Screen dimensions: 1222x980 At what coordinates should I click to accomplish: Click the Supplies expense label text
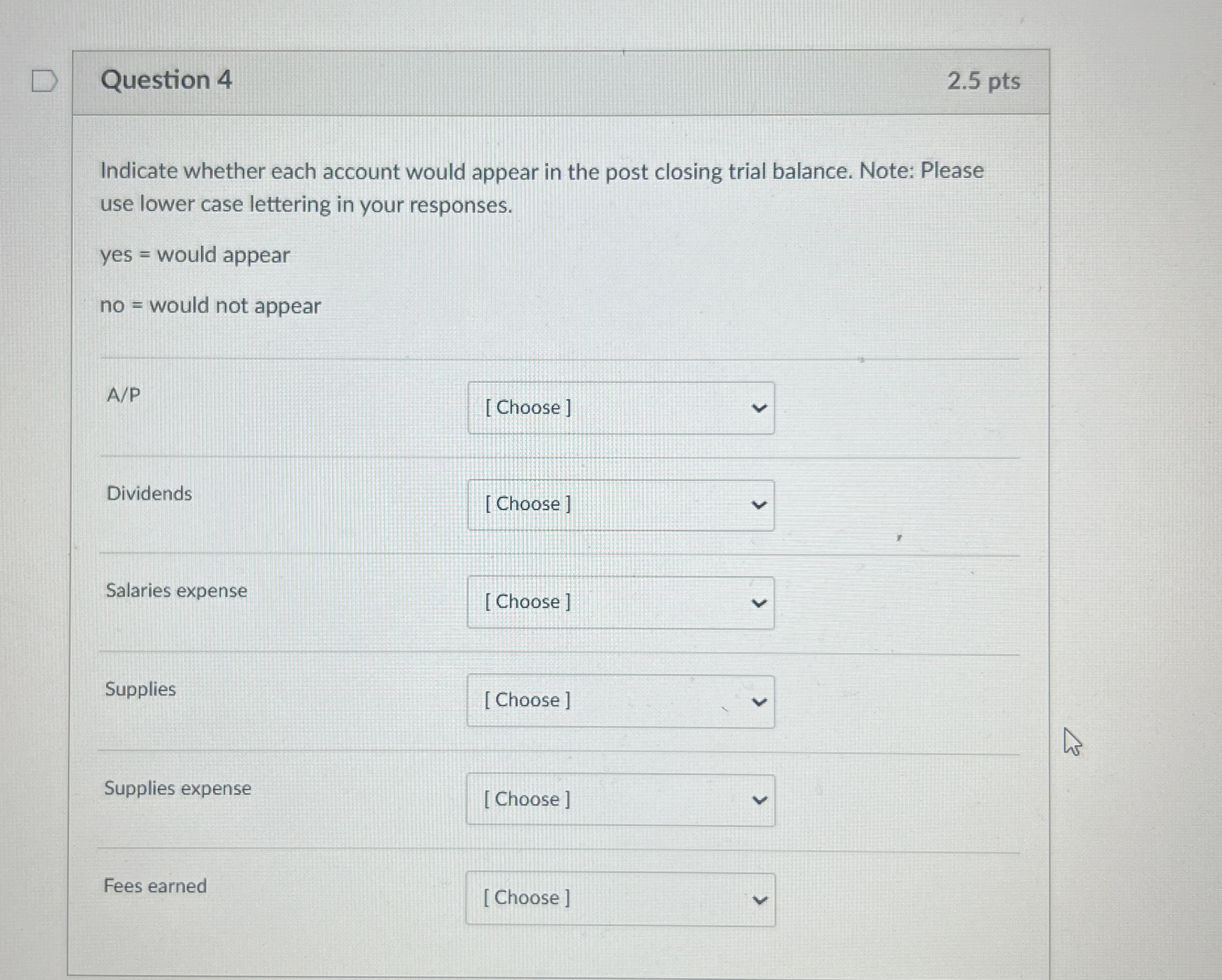point(178,788)
